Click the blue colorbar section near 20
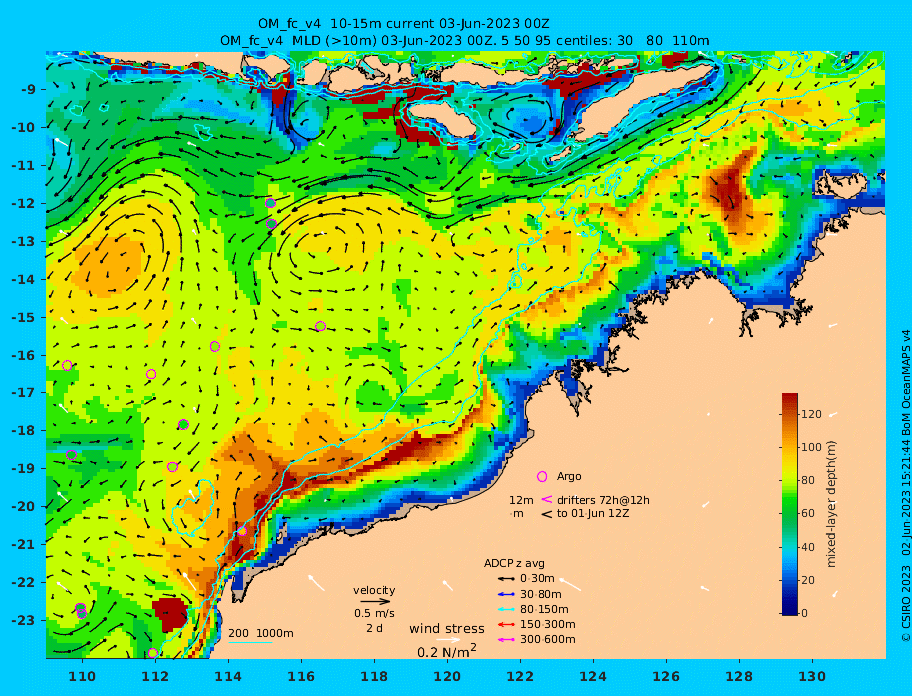Image resolution: width=912 pixels, height=696 pixels. 790,580
